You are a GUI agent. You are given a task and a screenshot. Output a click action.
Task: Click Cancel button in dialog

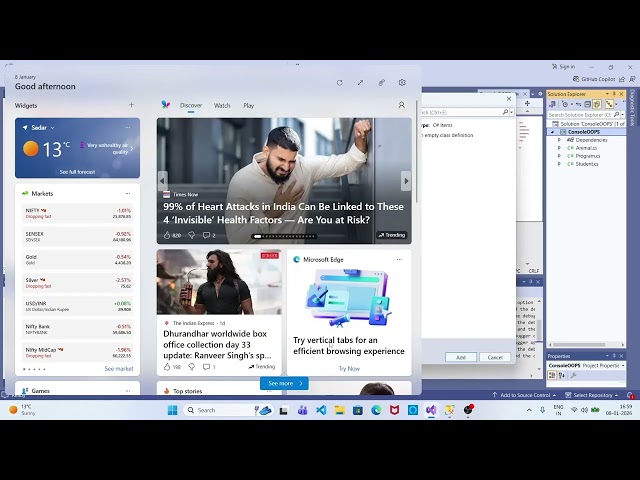point(495,357)
